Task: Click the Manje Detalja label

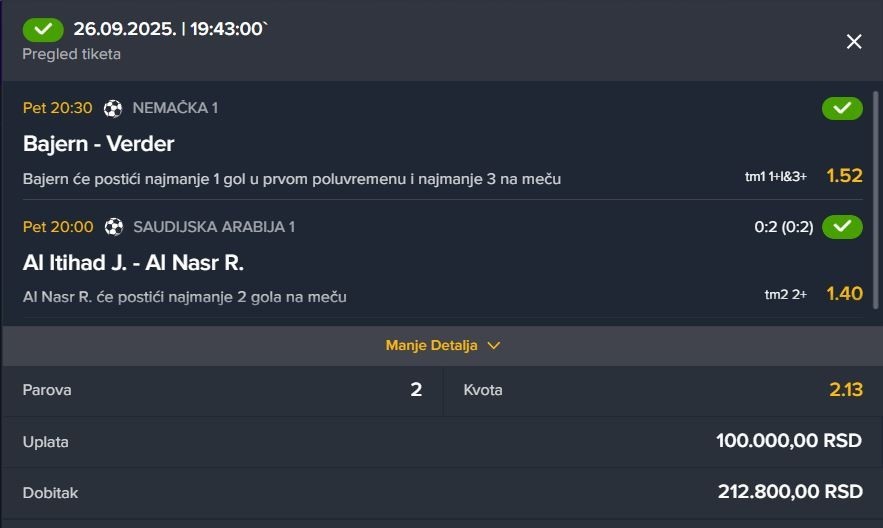Action: pyautogui.click(x=432, y=346)
